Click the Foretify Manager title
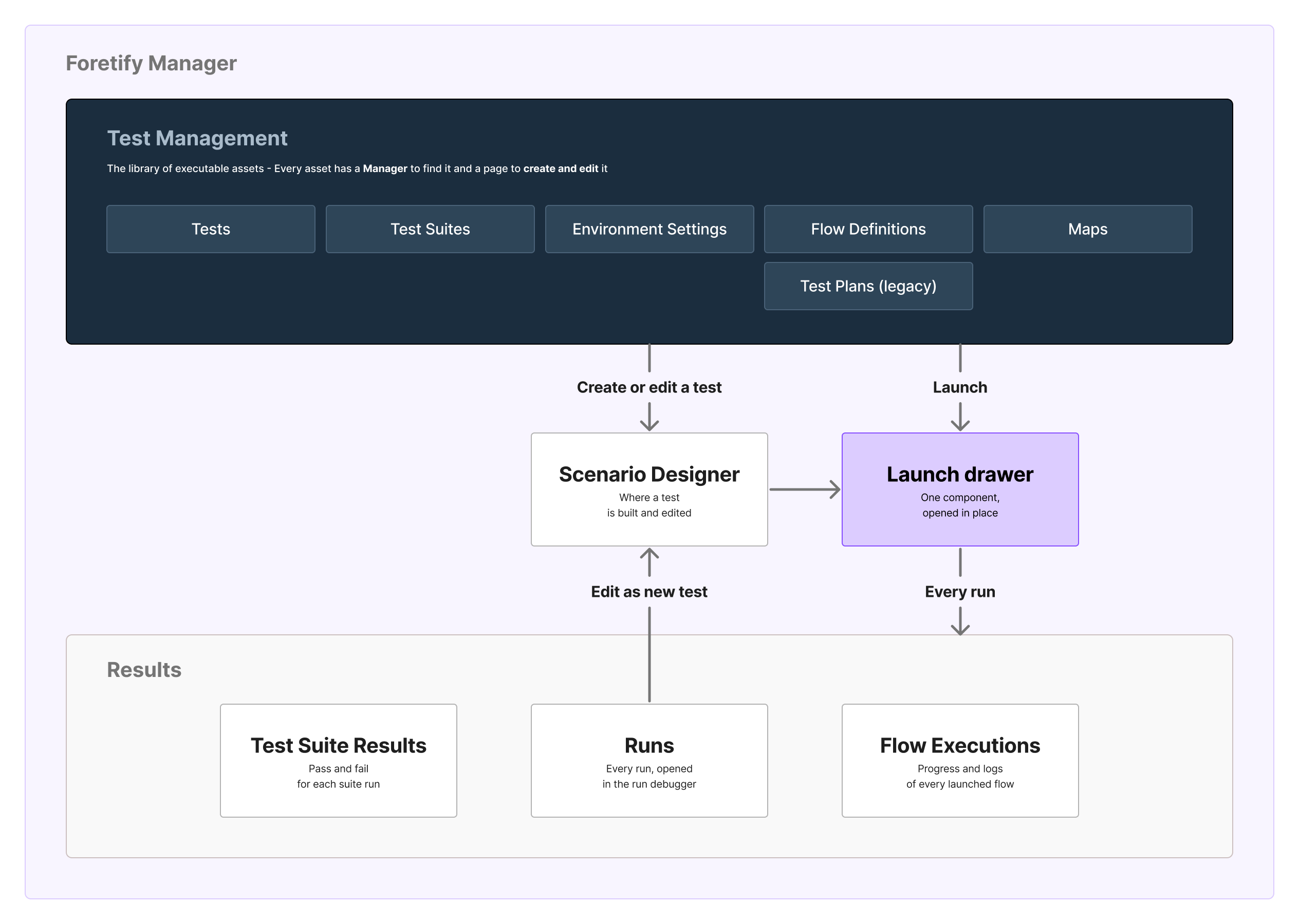The width and height of the screenshot is (1299, 924). (151, 63)
